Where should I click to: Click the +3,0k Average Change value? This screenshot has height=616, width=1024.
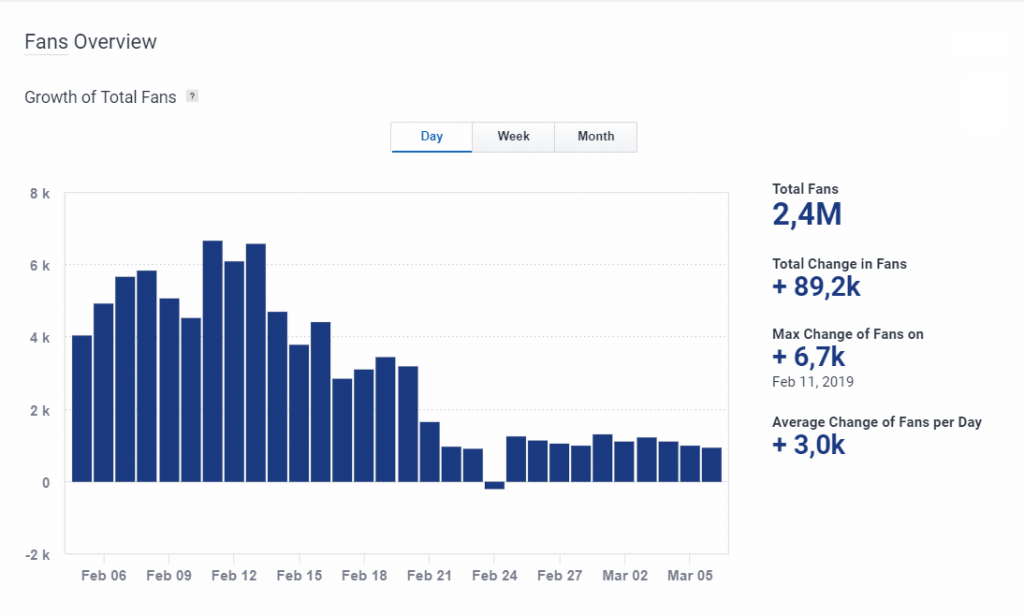point(809,445)
